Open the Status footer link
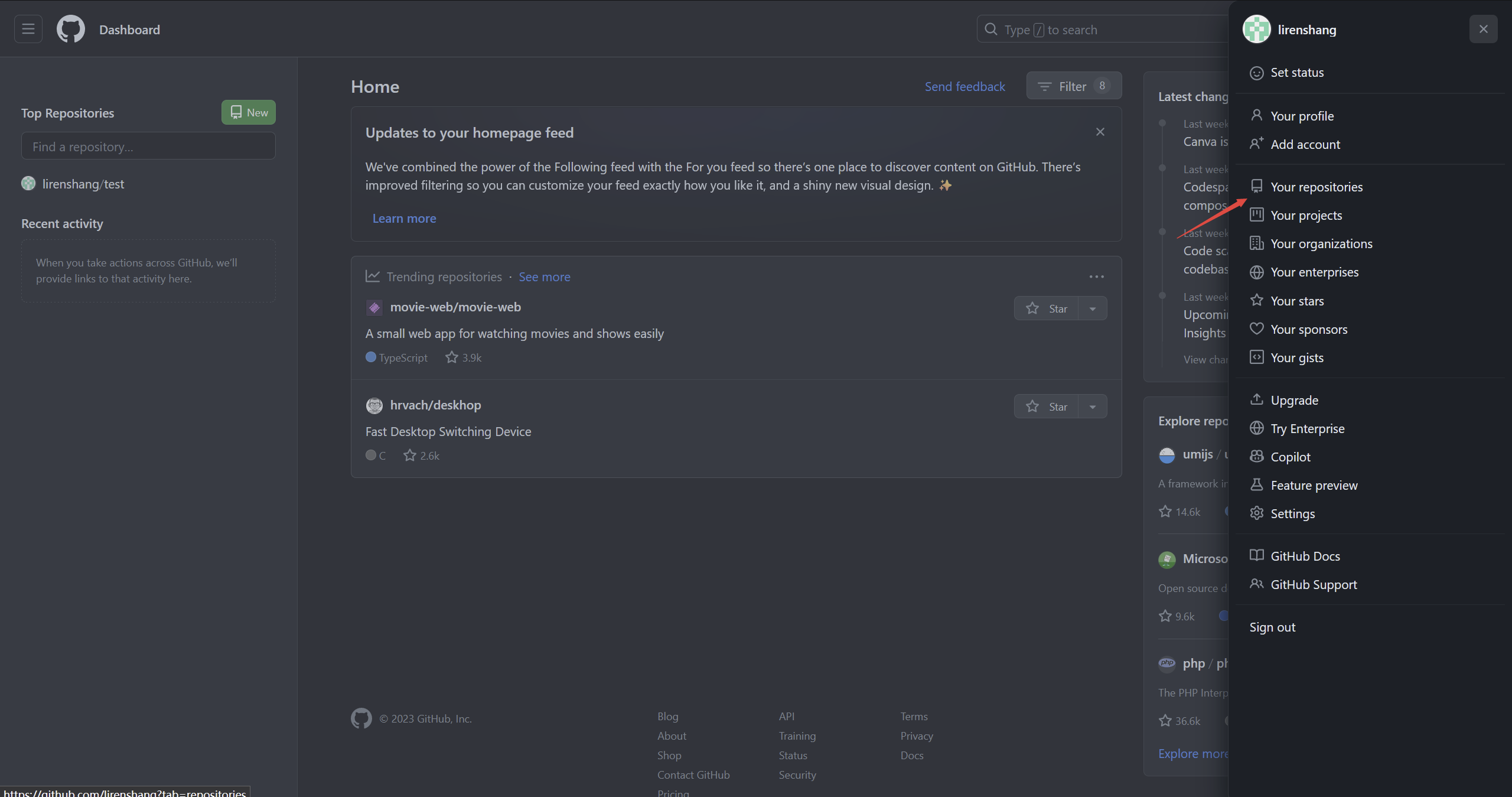1512x797 pixels. point(793,755)
